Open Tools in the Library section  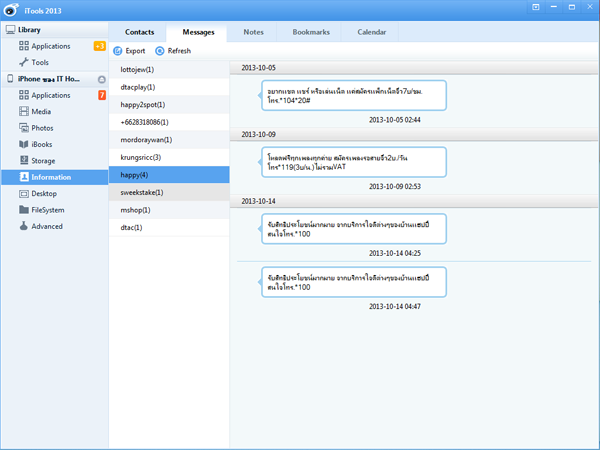pos(40,62)
